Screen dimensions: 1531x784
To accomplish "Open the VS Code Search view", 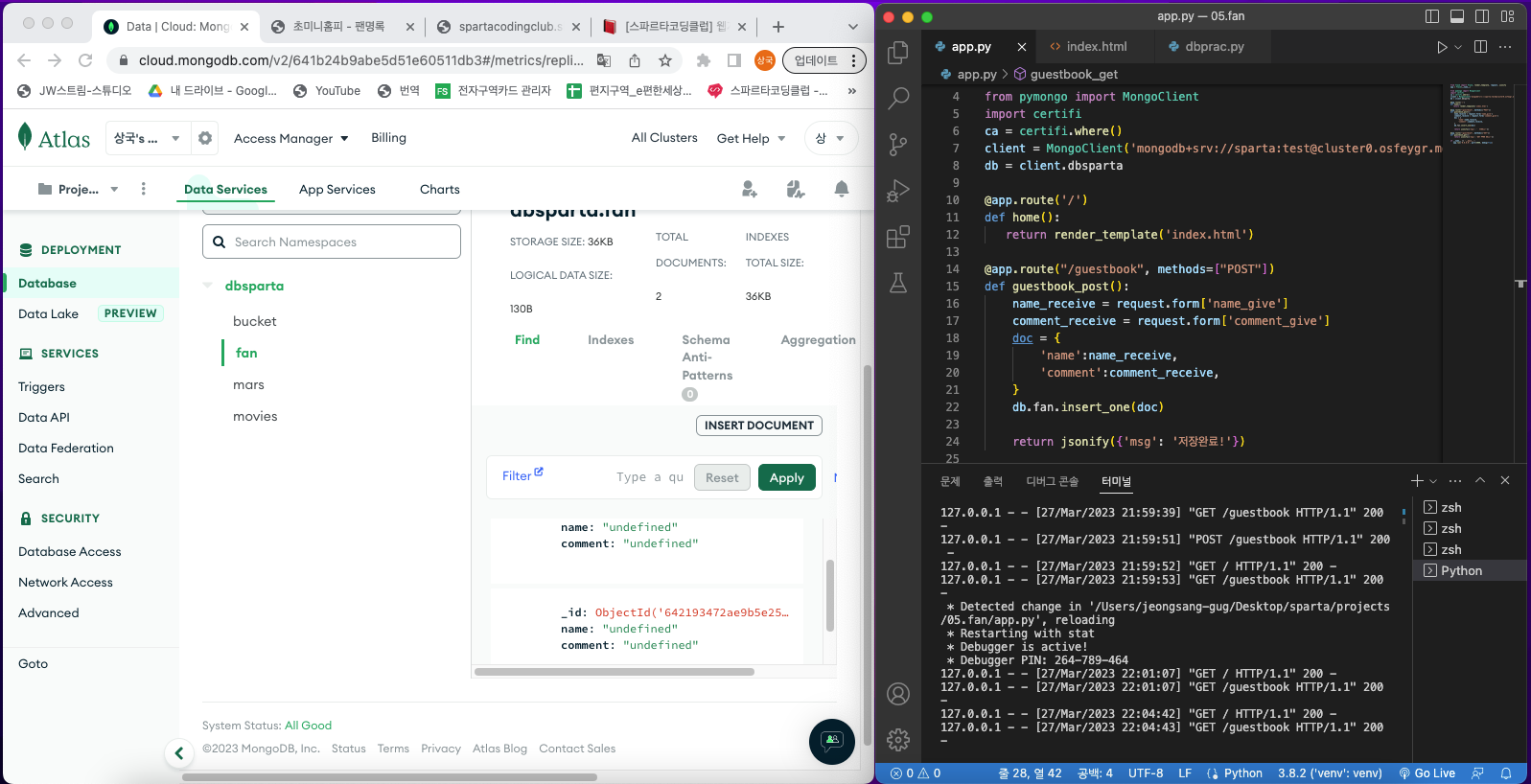I will click(x=898, y=97).
